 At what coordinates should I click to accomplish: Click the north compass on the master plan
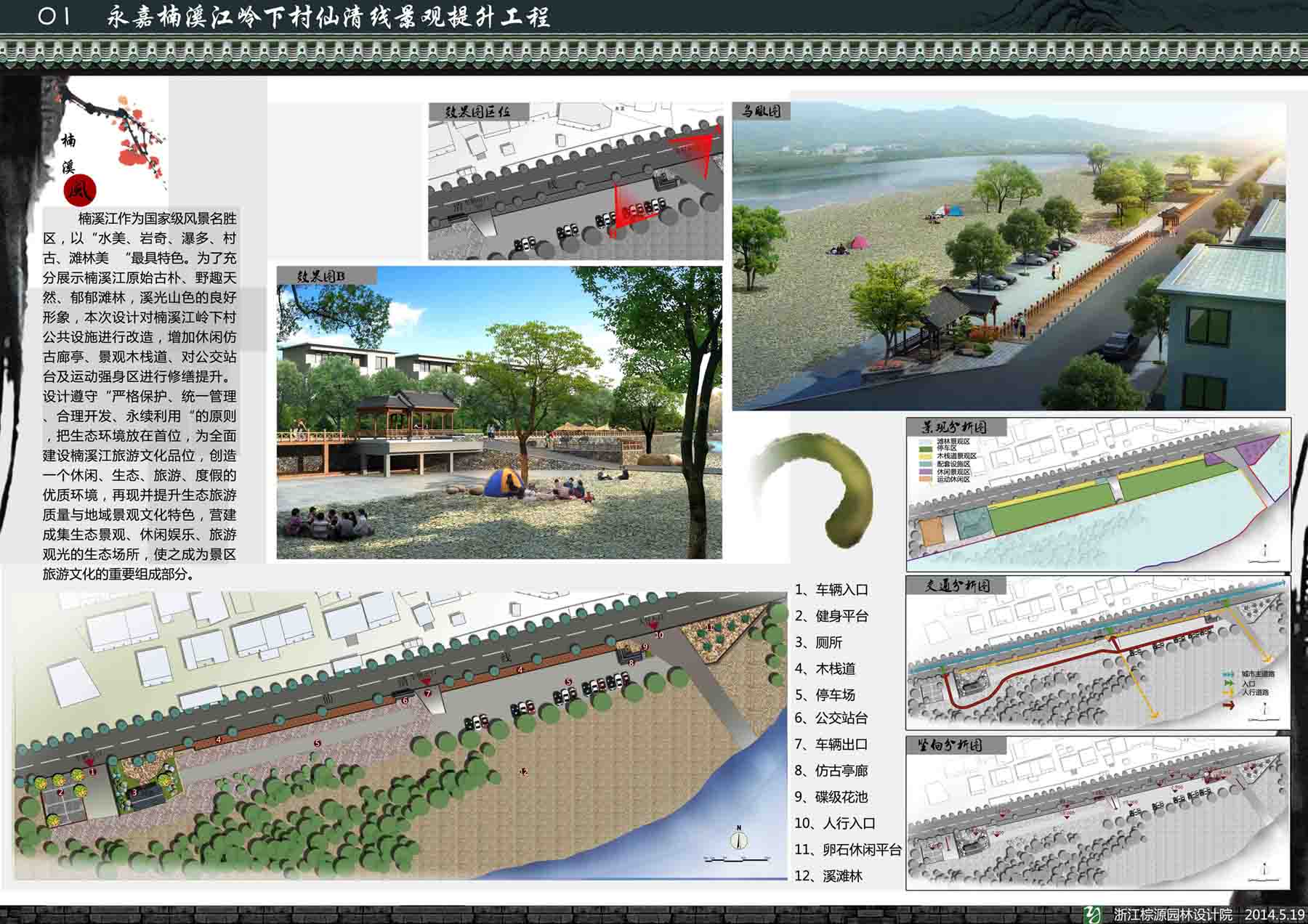pyautogui.click(x=739, y=839)
